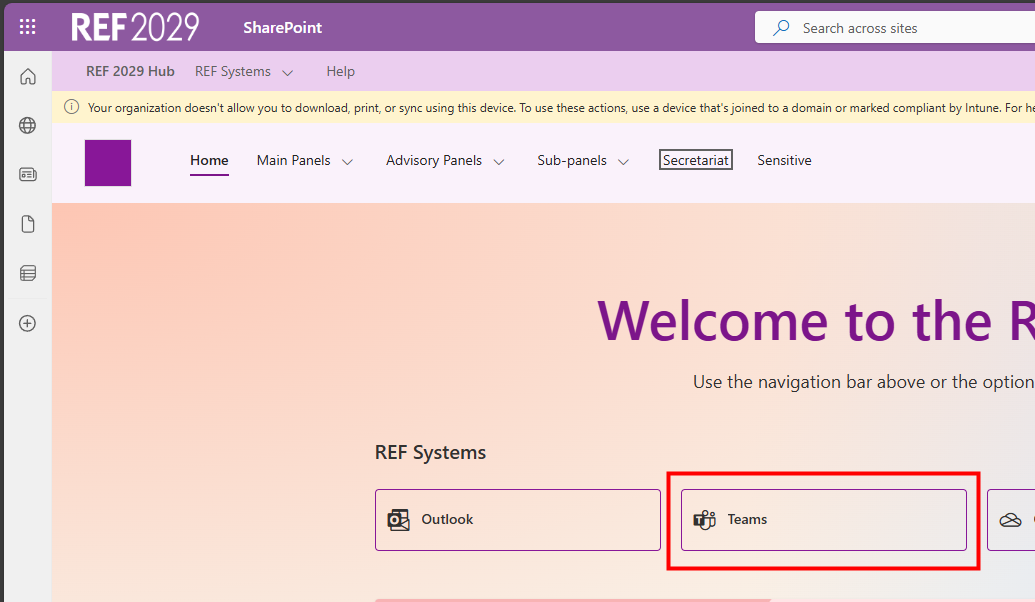
Task: Click the organization download restriction message
Action: tap(561, 108)
